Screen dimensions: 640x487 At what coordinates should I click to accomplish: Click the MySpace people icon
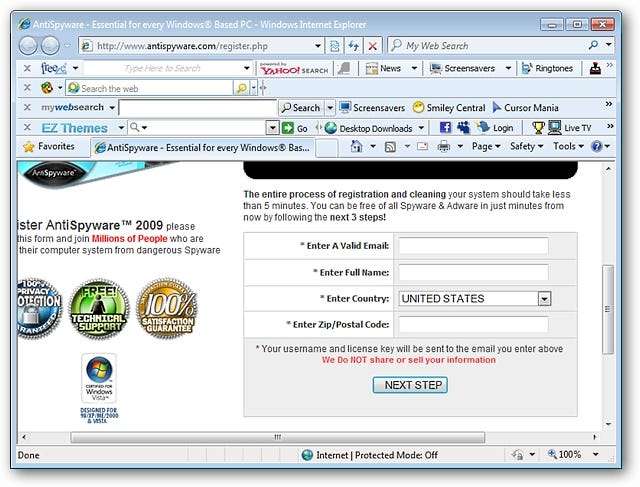463,128
